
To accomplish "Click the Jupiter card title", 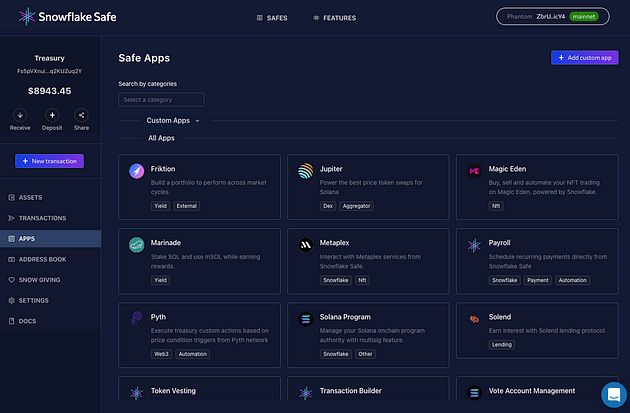I will point(331,169).
